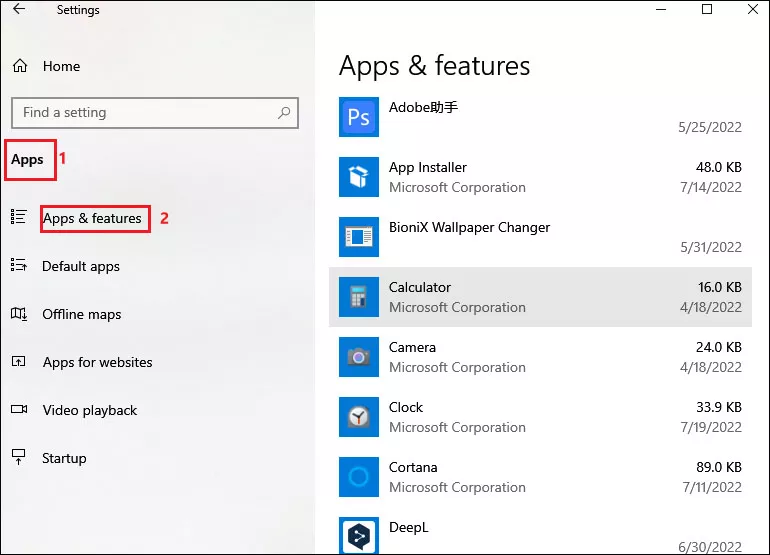Screen dimensions: 770x555
Task: Click the Cortana date 7/11/2022
Action: [712, 487]
